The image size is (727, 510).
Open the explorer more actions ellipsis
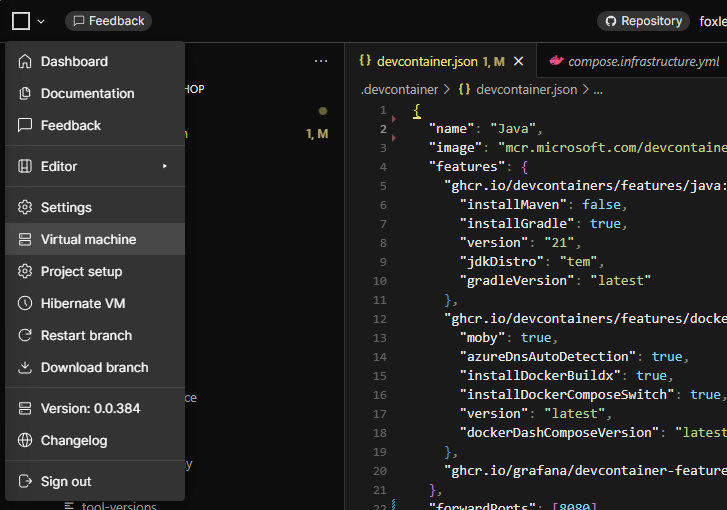tap(321, 61)
